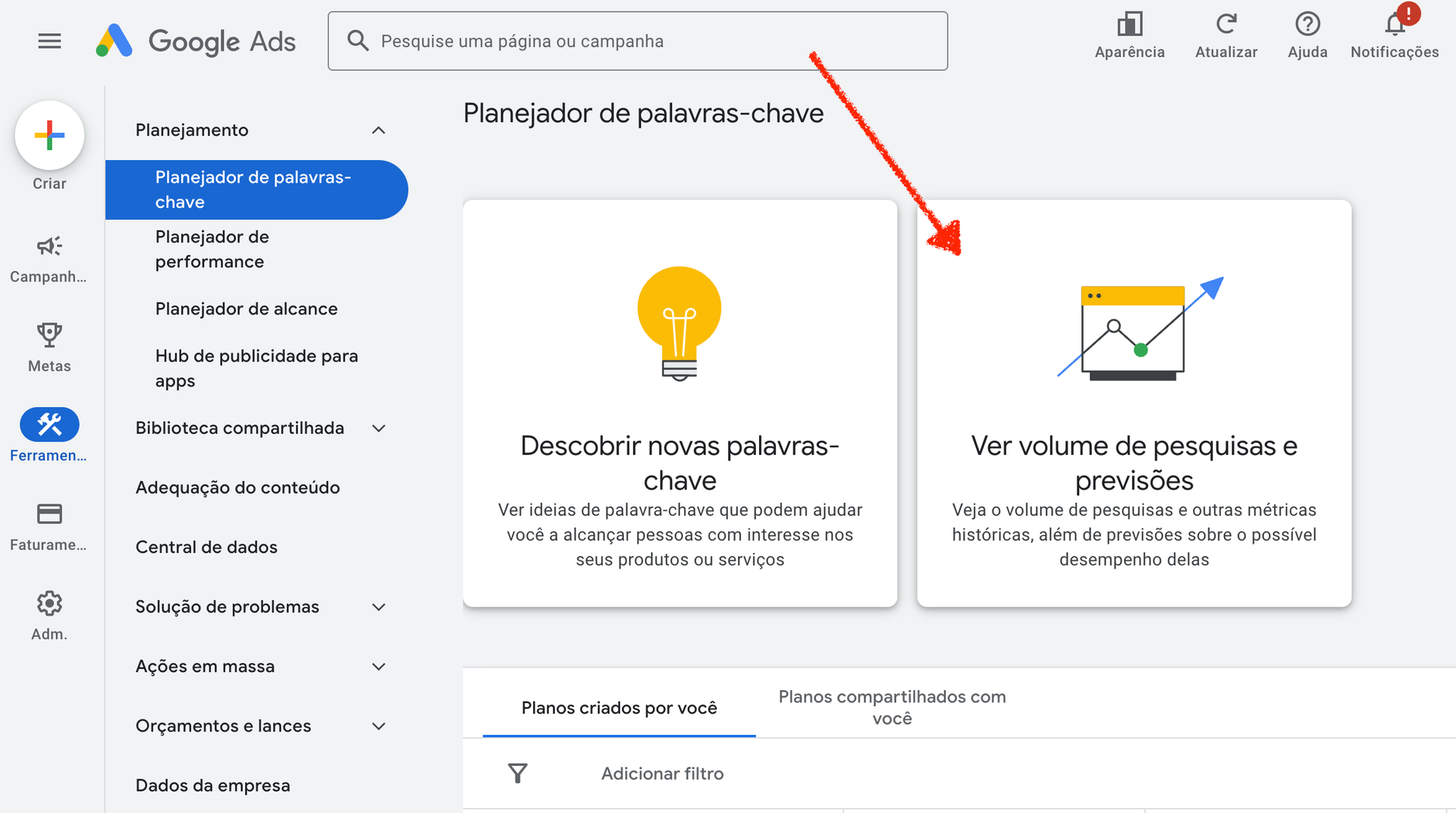Click the filter funnel icon
Image resolution: width=1456 pixels, height=813 pixels.
tap(517, 773)
